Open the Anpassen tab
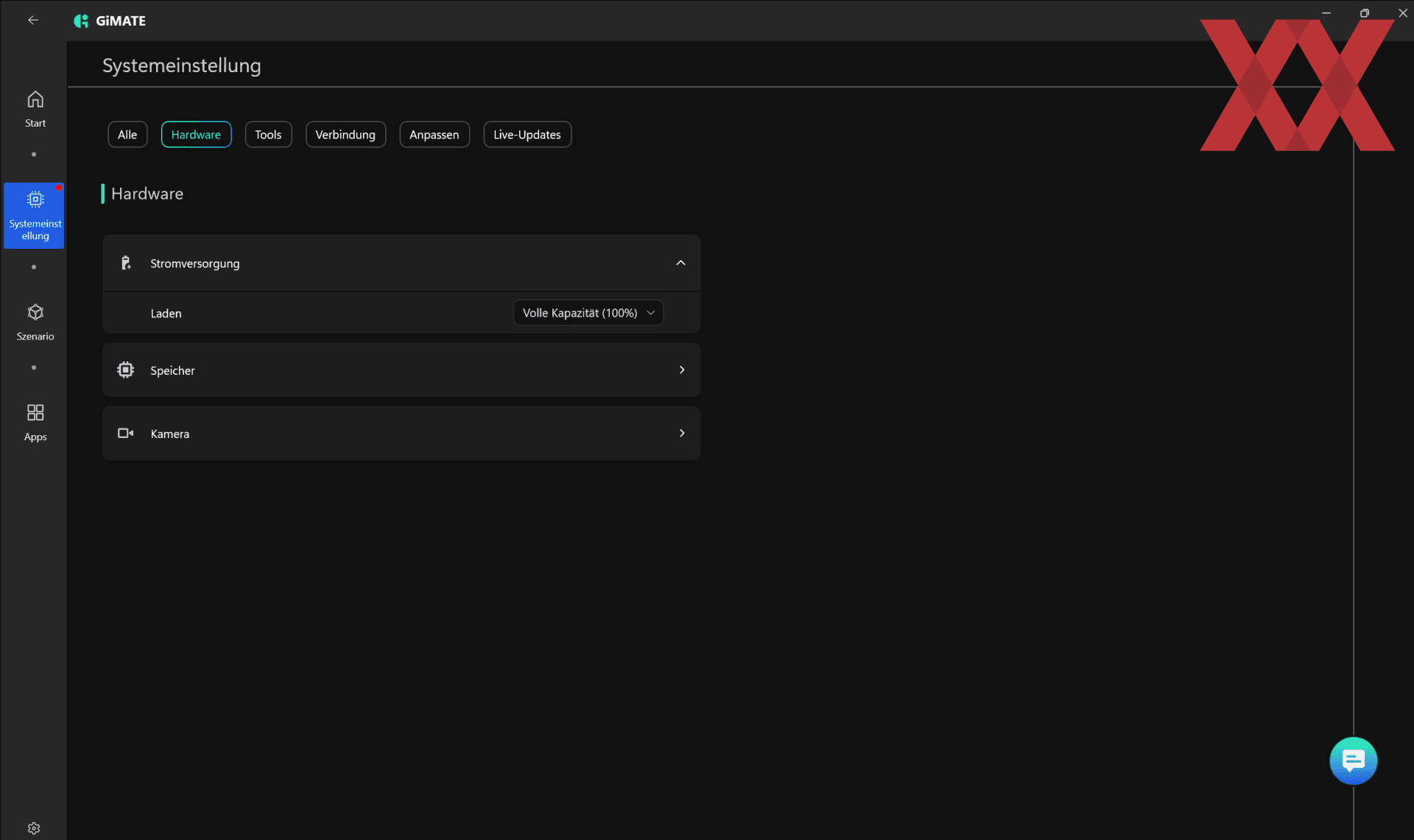The height and width of the screenshot is (840, 1414). (434, 134)
